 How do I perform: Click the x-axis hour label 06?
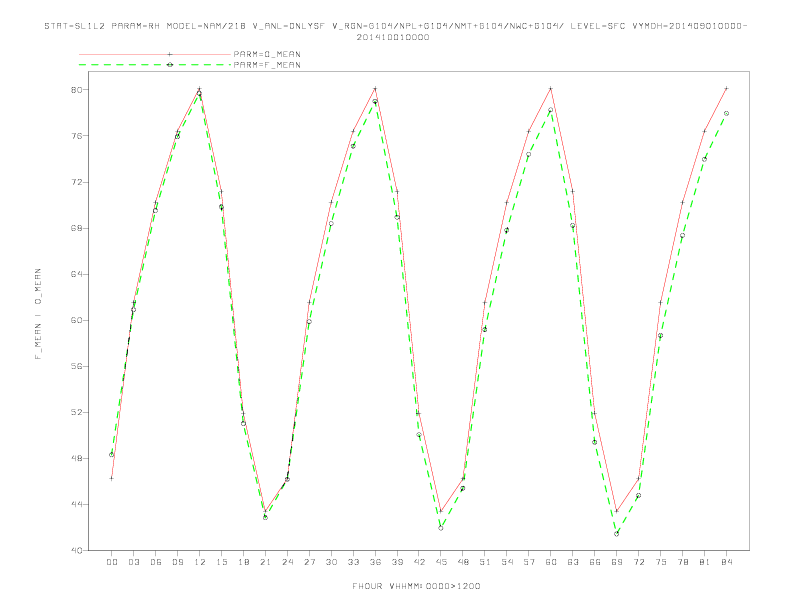tap(156, 562)
